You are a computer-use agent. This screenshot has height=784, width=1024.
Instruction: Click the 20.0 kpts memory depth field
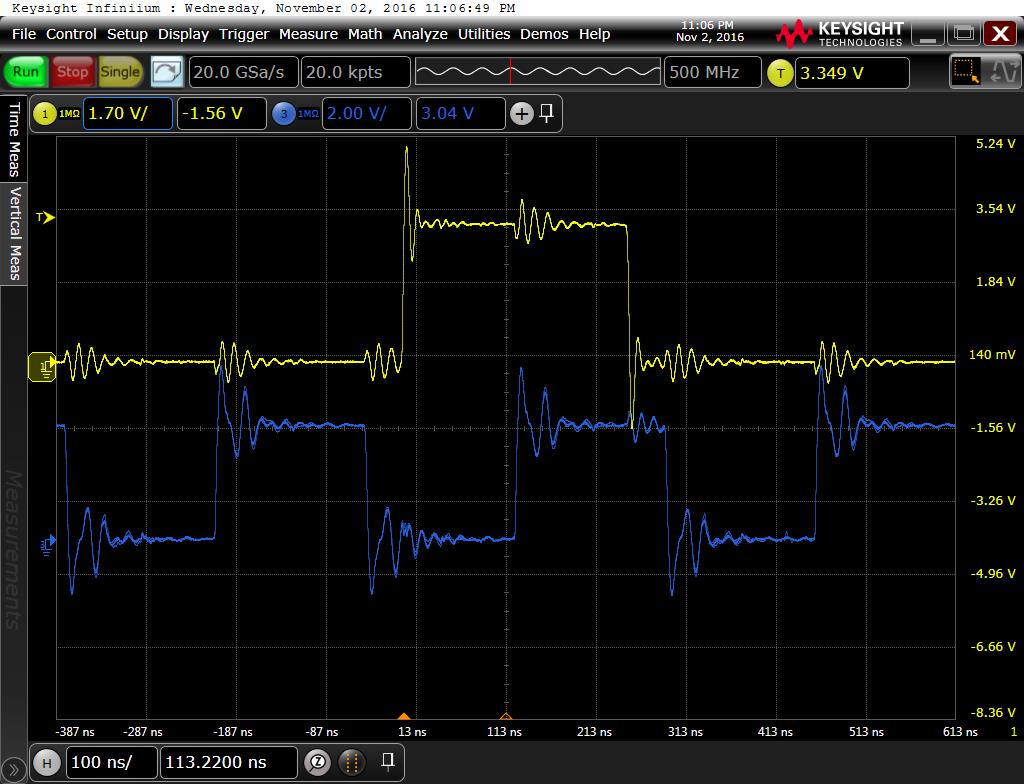pos(356,72)
